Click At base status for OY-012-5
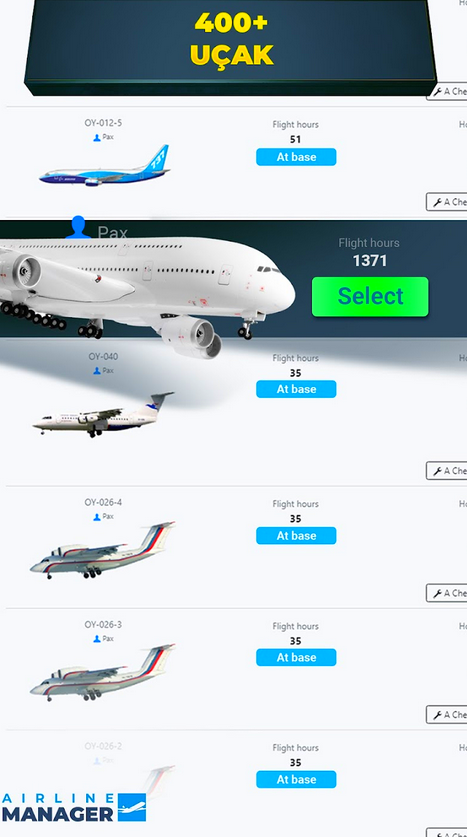The image size is (467, 837). pos(296,157)
